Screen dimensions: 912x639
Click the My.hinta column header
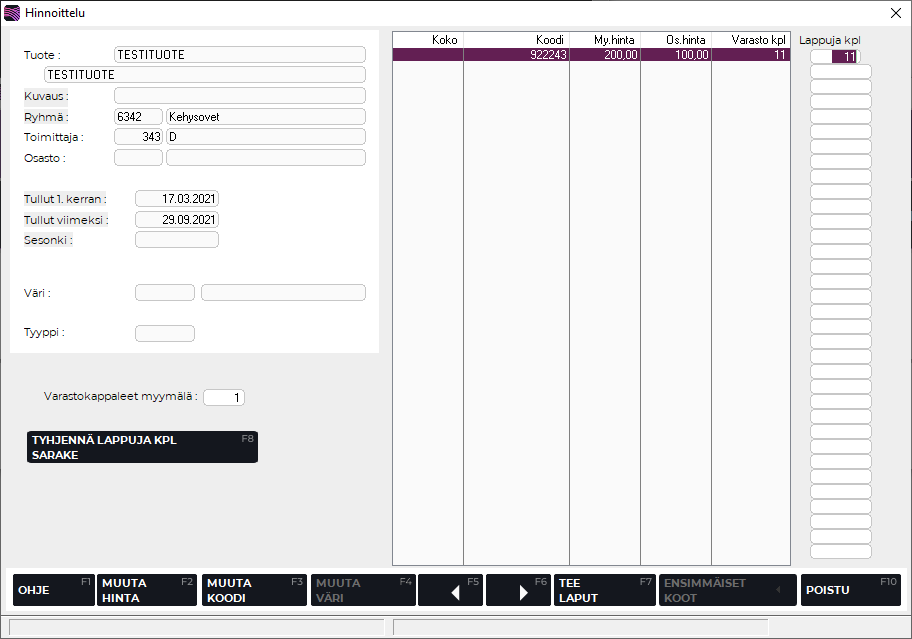(x=605, y=39)
